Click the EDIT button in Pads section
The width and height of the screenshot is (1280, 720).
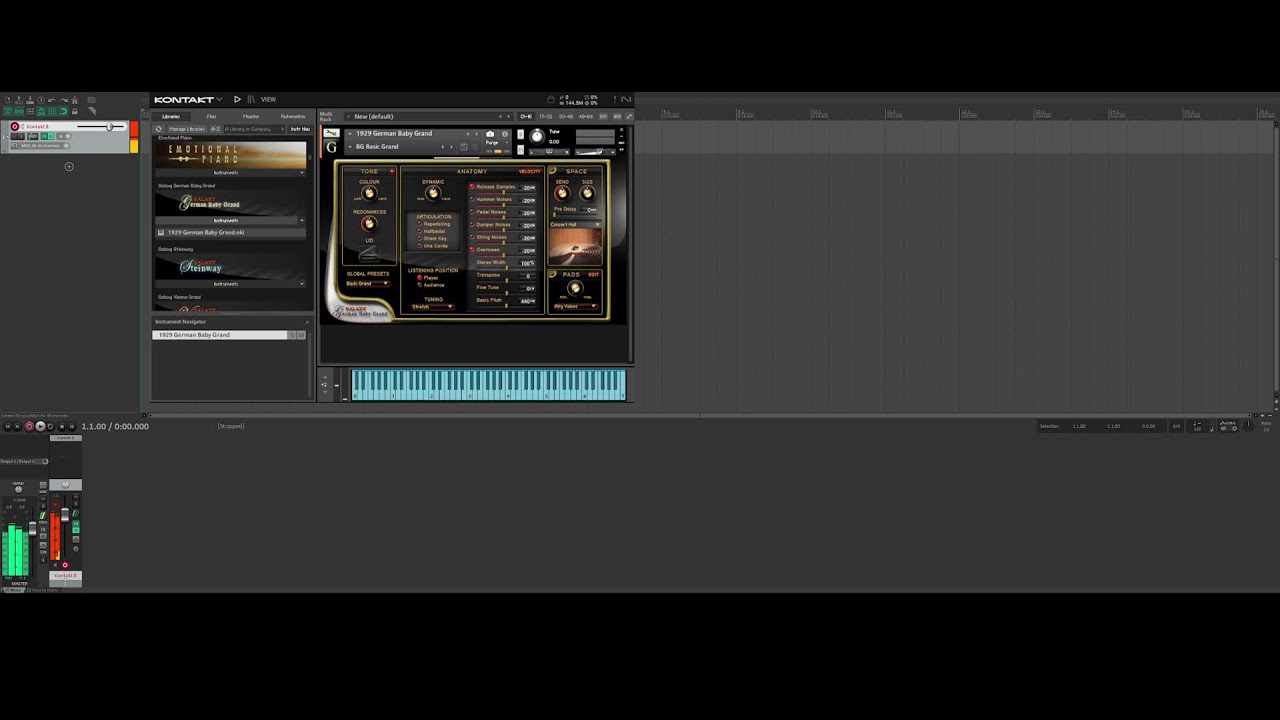(x=593, y=275)
